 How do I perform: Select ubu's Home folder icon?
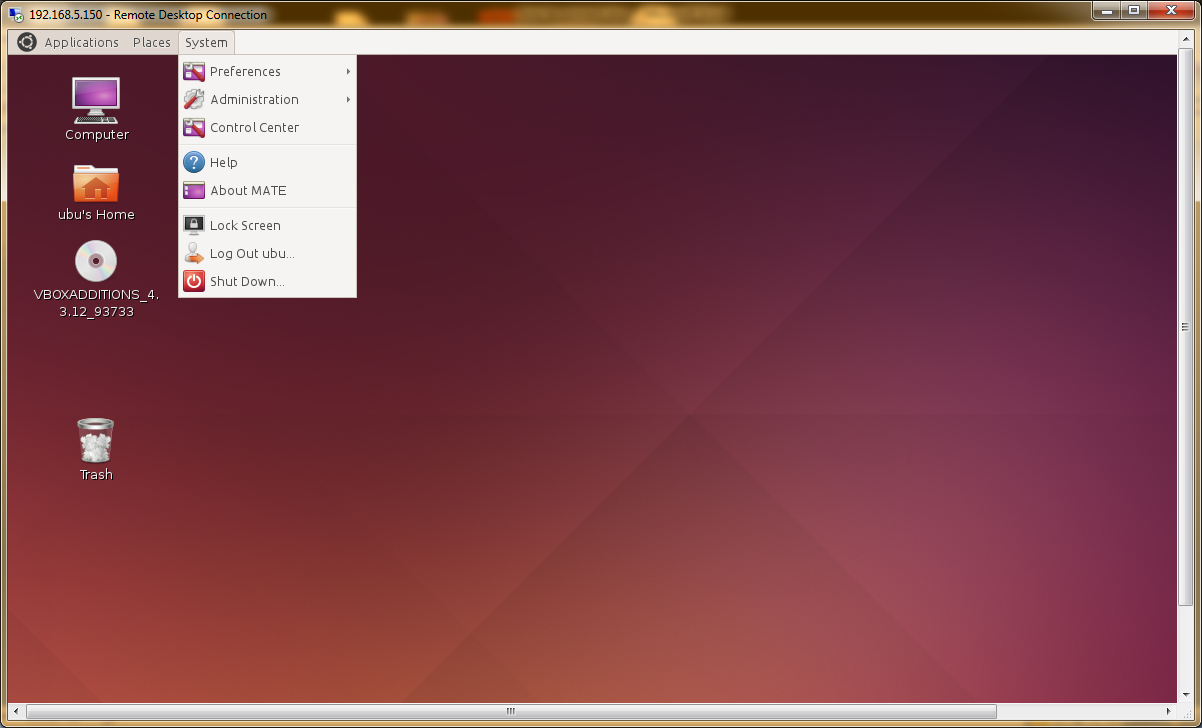point(96,185)
